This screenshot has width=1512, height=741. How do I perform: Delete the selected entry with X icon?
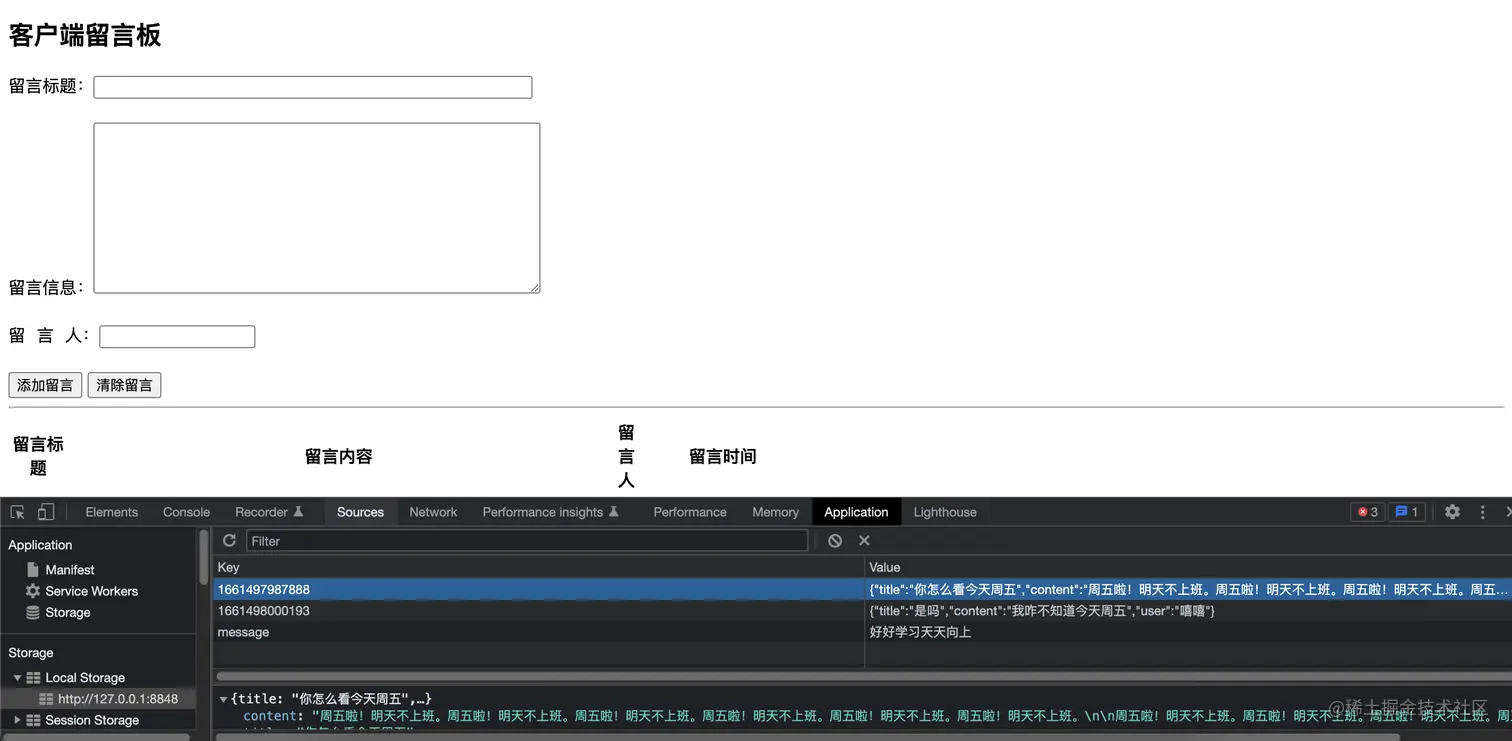[865, 540]
